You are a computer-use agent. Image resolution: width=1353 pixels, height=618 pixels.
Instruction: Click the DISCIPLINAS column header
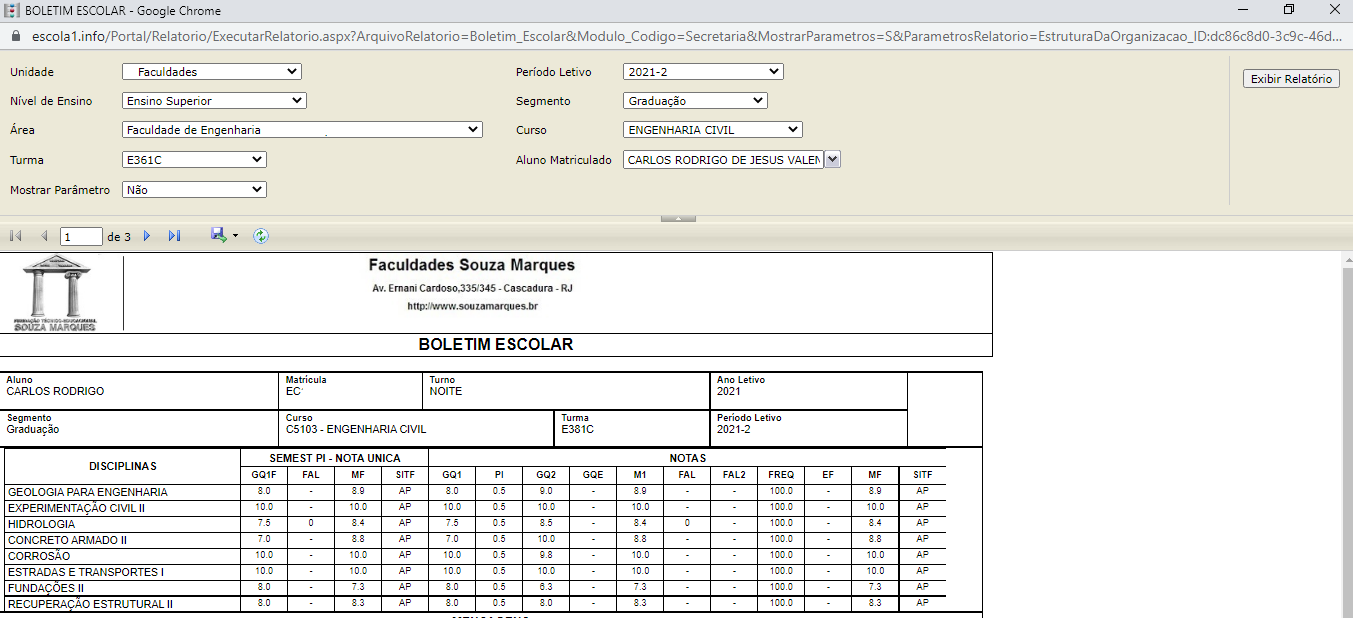pyautogui.click(x=123, y=466)
